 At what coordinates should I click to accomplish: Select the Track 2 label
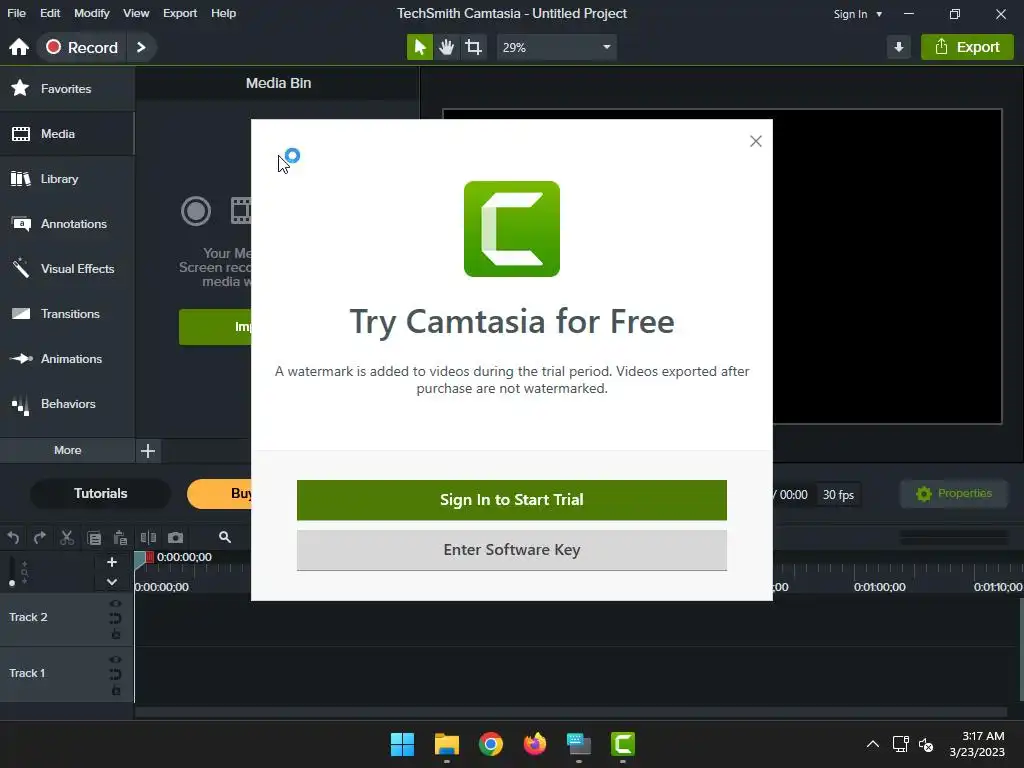pyautogui.click(x=28, y=617)
